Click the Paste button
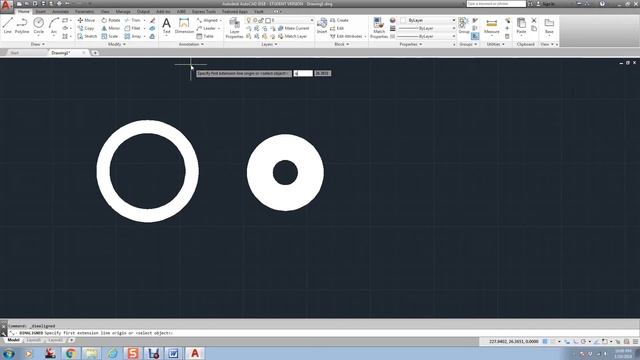The width and height of the screenshot is (640, 360). click(x=521, y=25)
